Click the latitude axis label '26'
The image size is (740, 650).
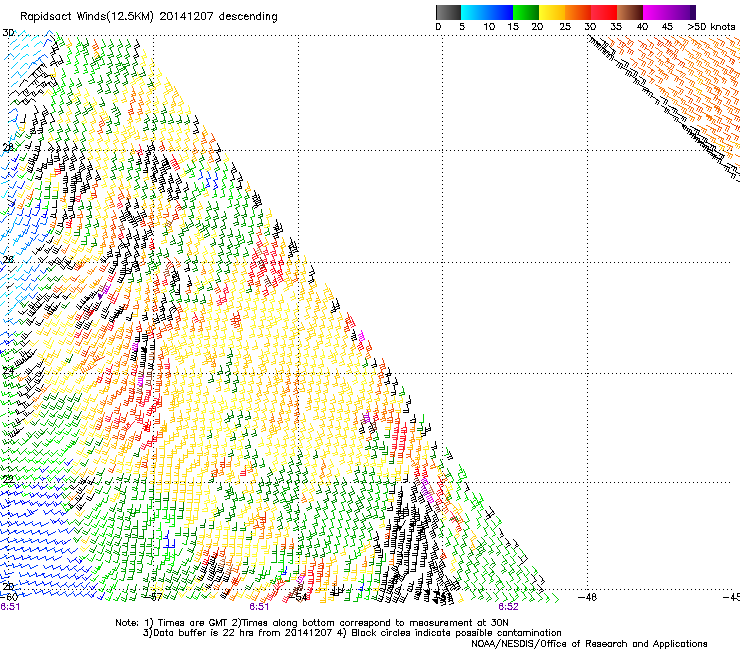[8, 260]
